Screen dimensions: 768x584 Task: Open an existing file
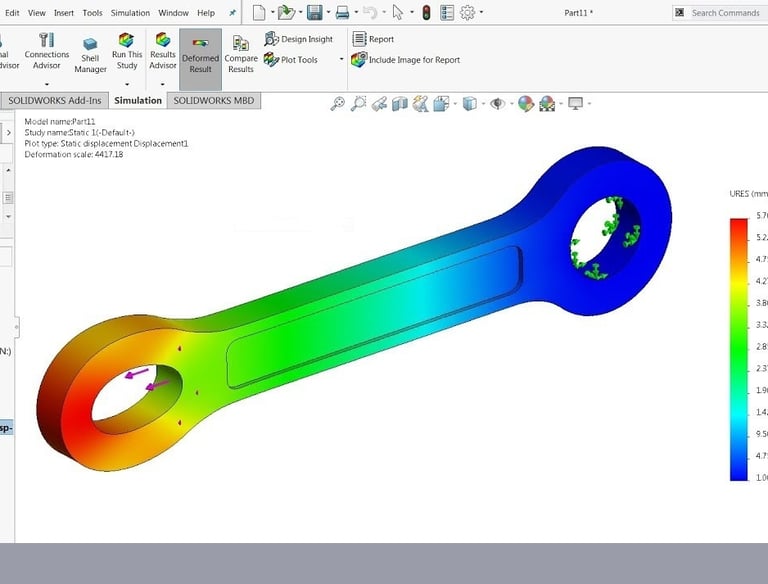pos(286,13)
